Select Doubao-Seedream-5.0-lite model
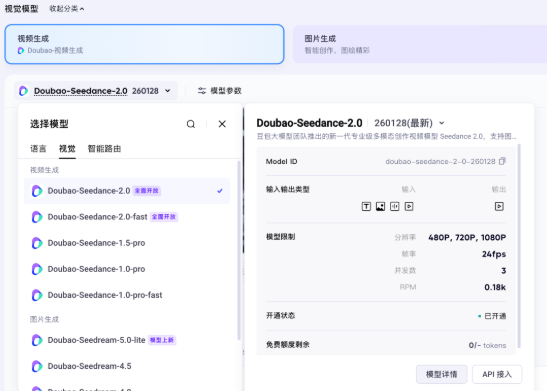Screen dimensions: 547x391 pos(127,340)
